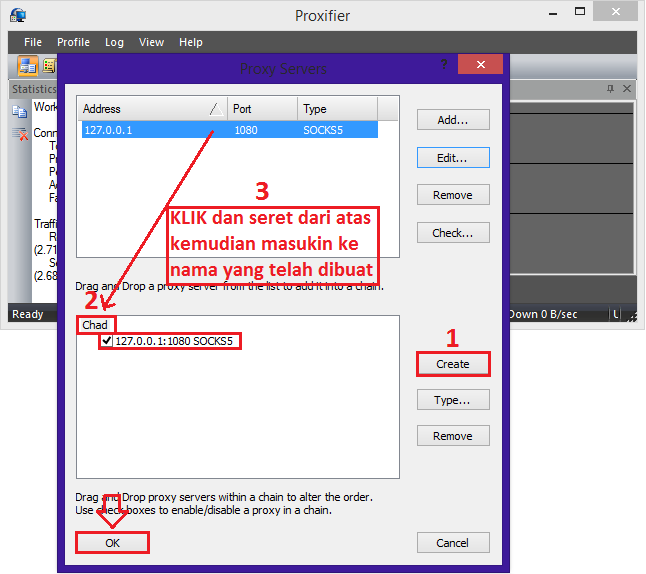The height and width of the screenshot is (574, 646).
Task: Open the Help menu
Action: pyautogui.click(x=191, y=42)
